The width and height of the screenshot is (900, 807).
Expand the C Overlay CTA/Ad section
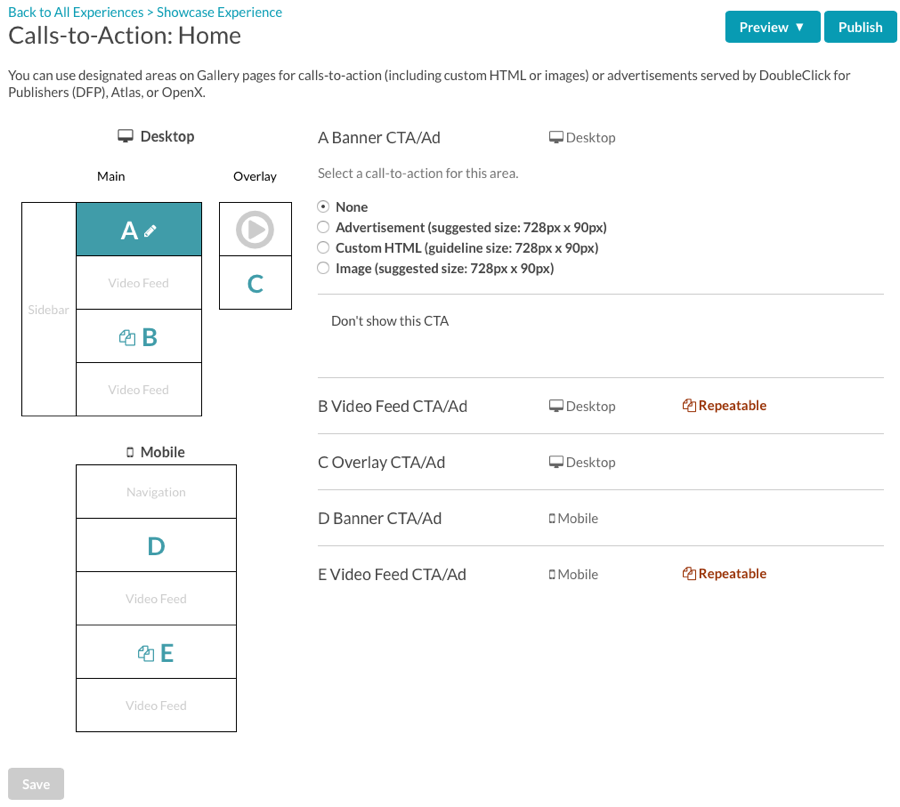600,462
